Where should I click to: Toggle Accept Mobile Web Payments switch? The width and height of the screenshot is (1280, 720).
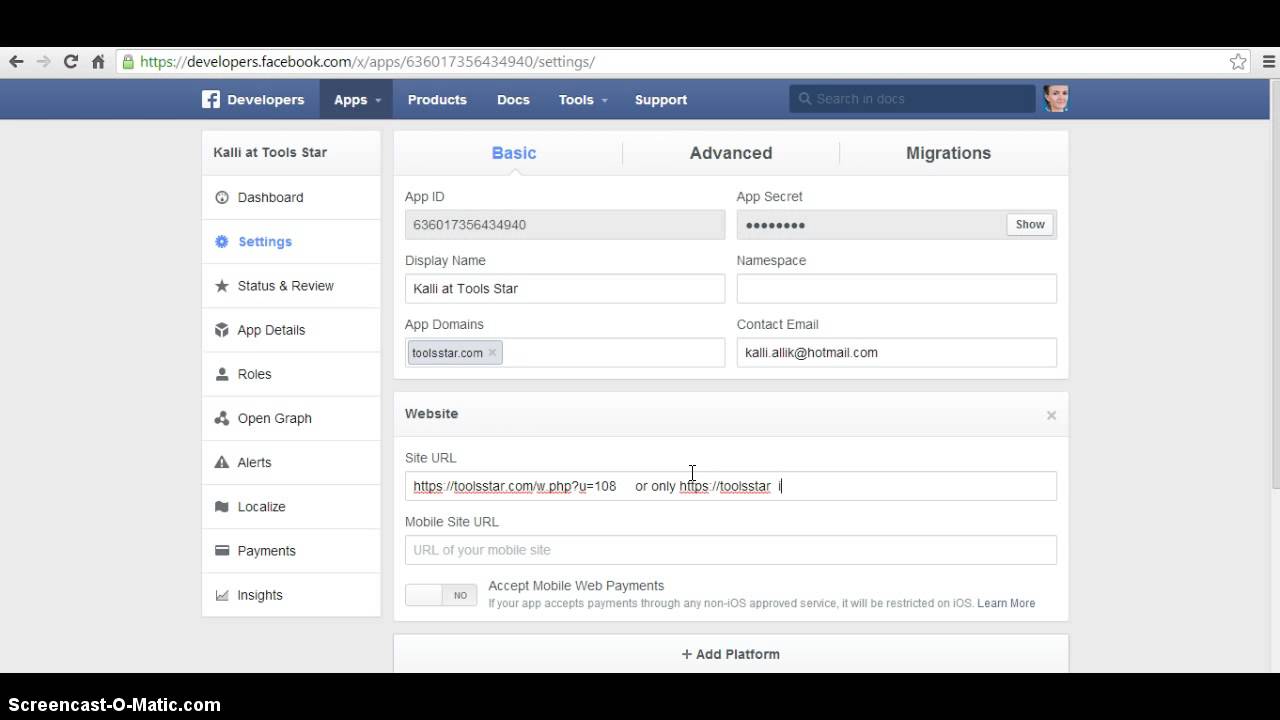441,595
